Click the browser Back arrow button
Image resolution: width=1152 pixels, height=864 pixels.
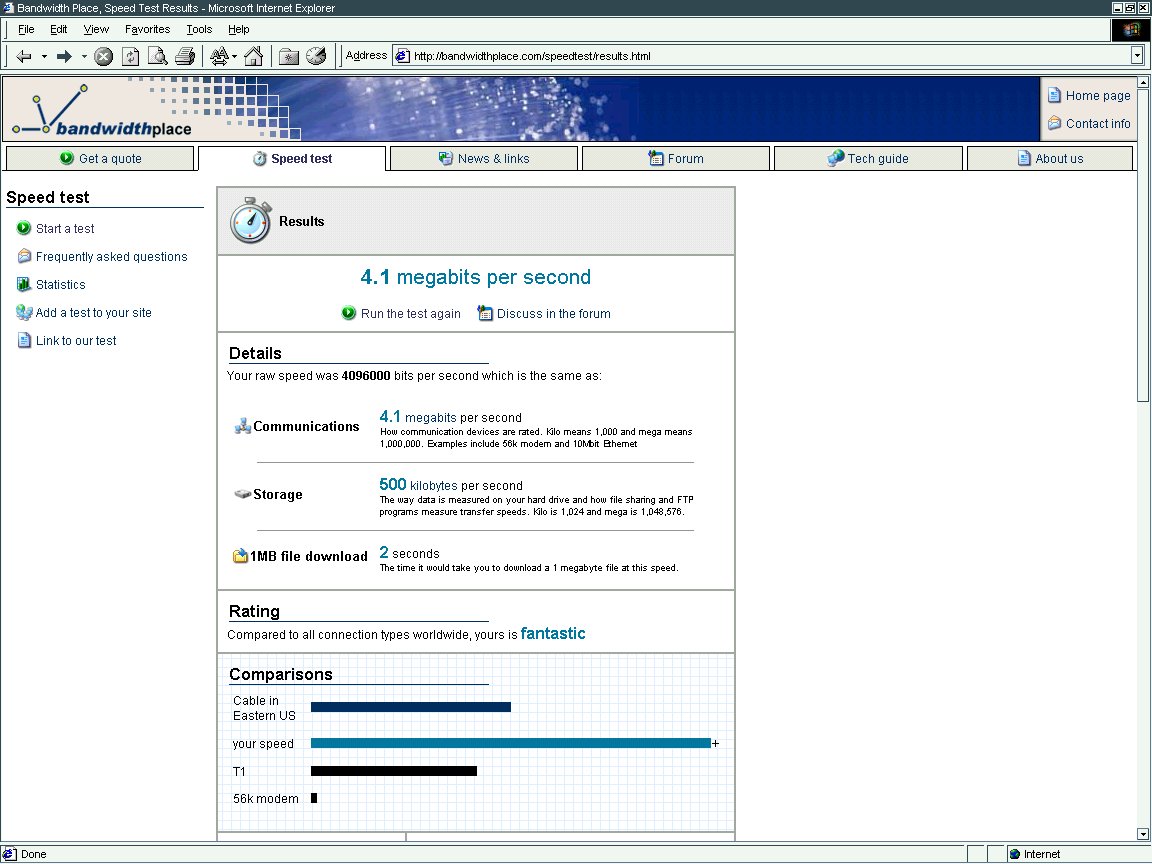(x=24, y=56)
